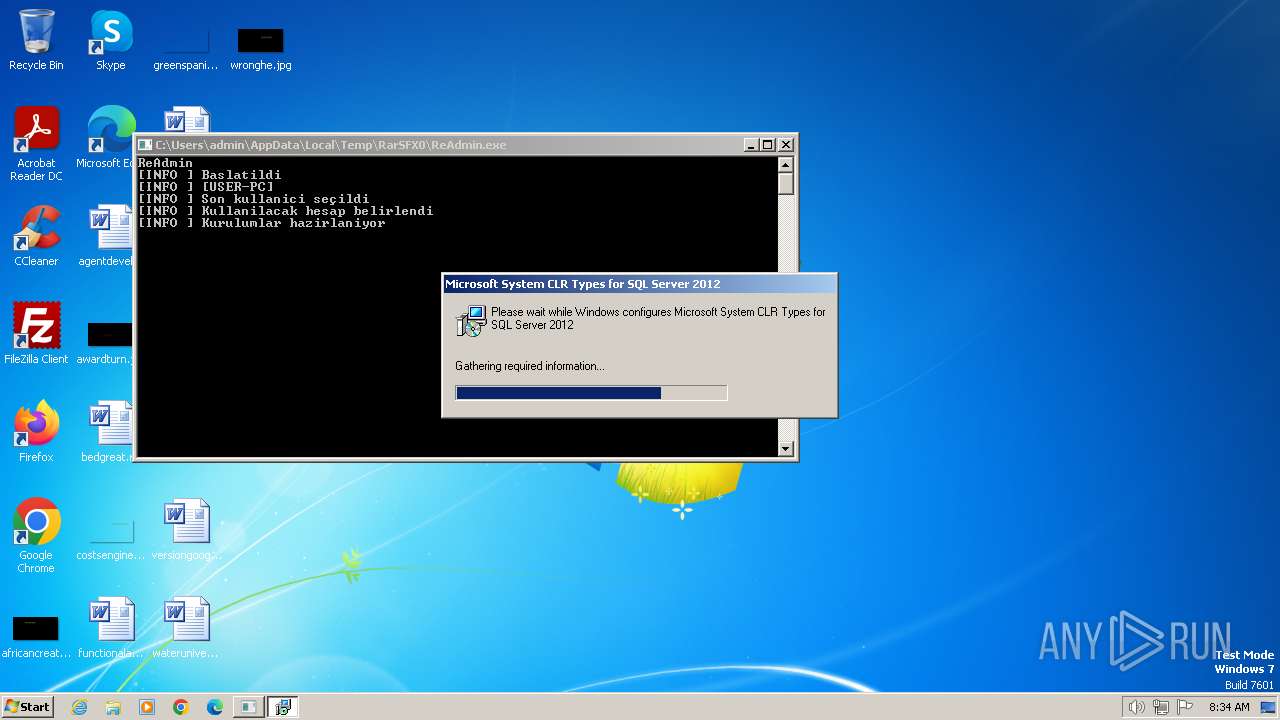1280x720 pixels.
Task: Launch CCleaner from the desktop
Action: (36, 236)
